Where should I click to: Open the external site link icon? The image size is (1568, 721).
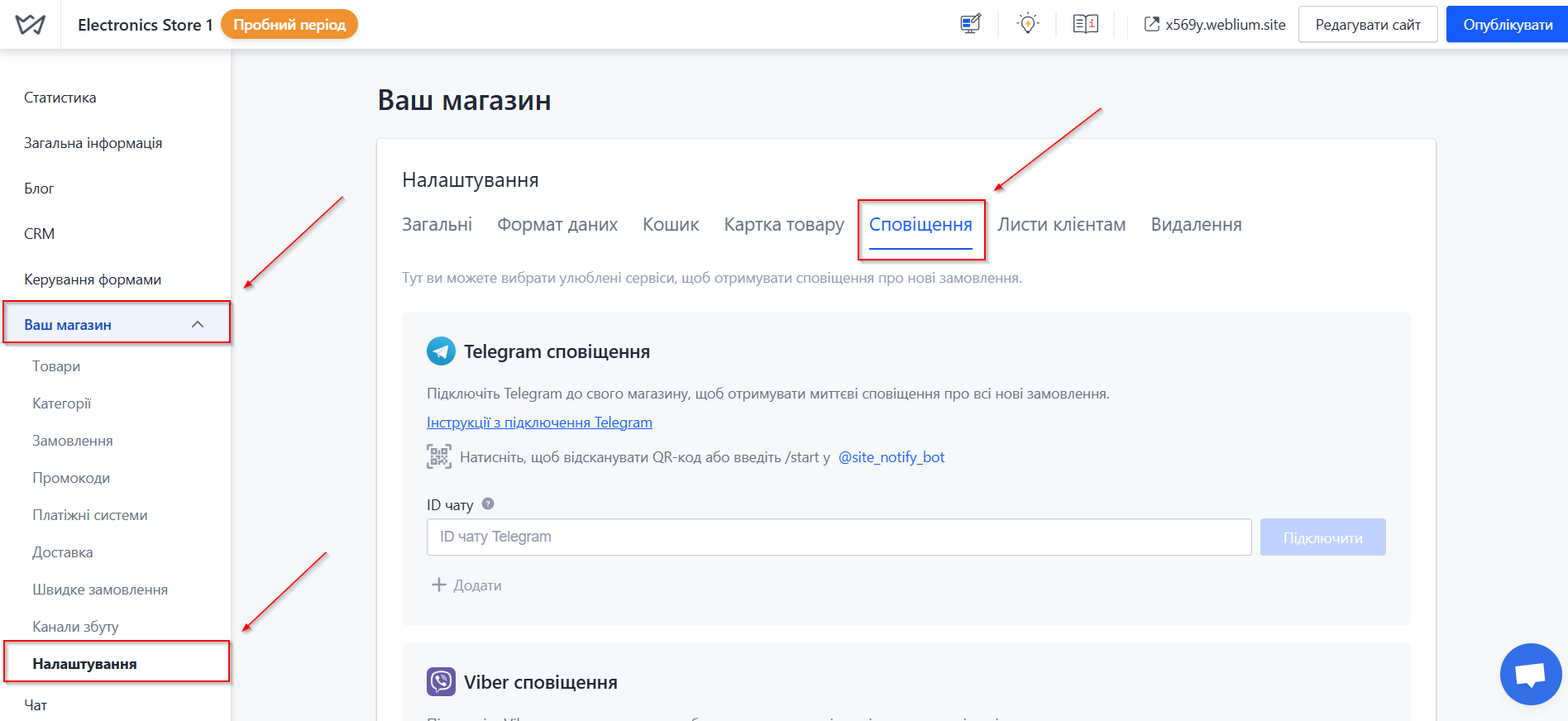1151,24
